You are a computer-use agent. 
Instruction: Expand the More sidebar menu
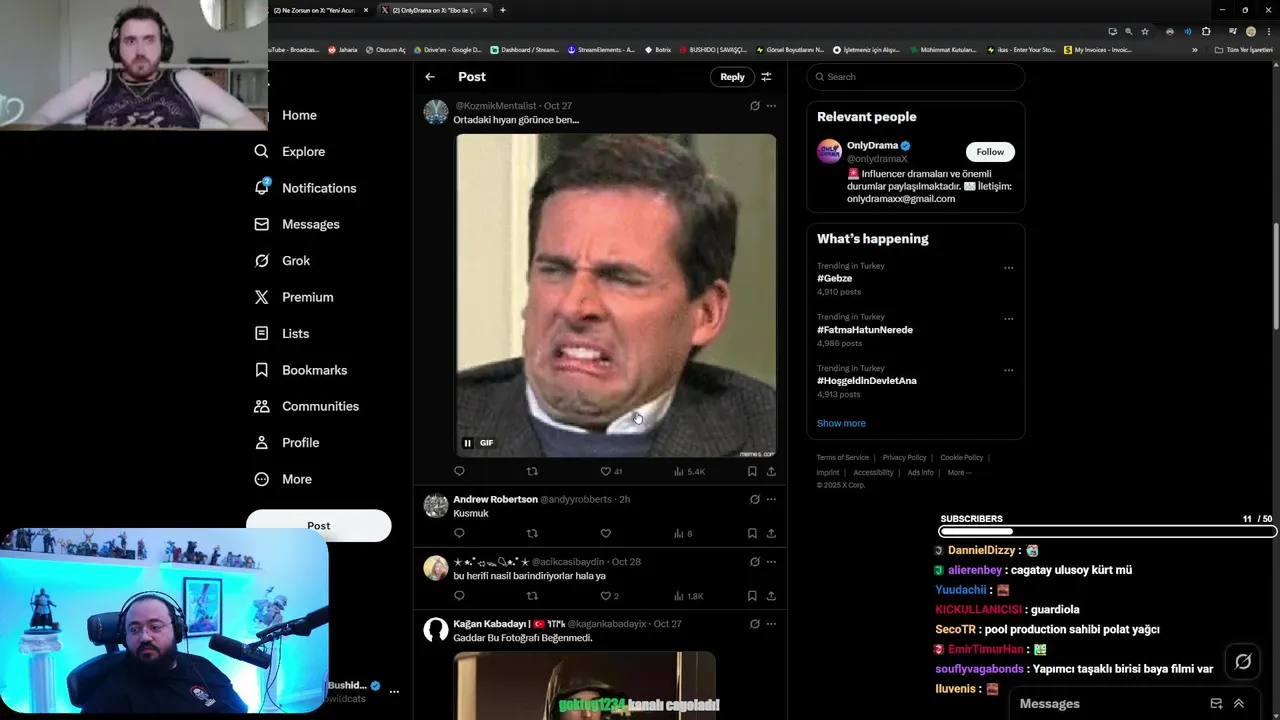click(283, 479)
